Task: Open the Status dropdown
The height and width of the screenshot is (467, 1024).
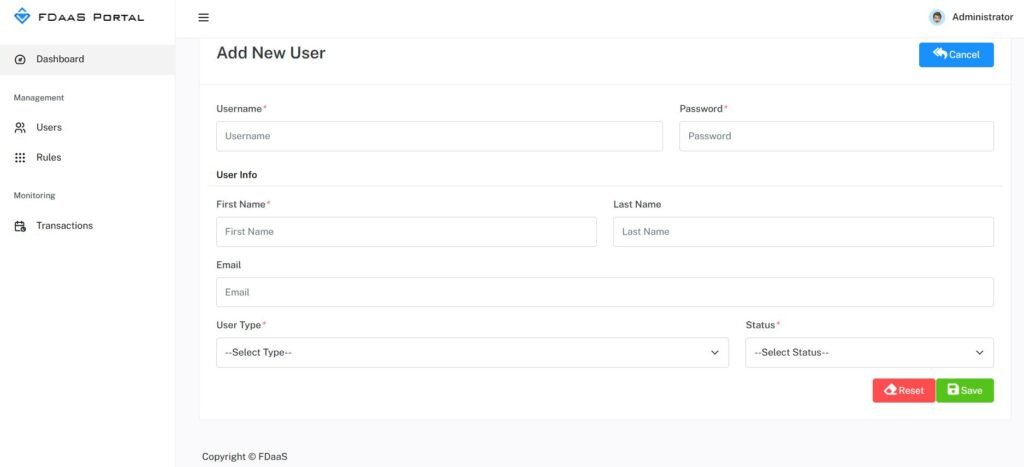Action: 869,353
